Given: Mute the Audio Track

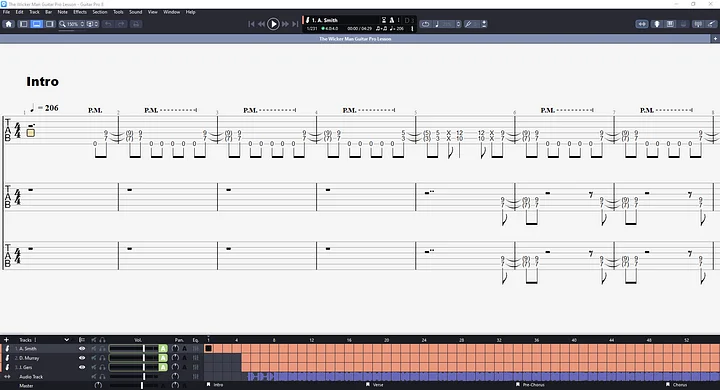Looking at the screenshot, I should (x=94, y=377).
